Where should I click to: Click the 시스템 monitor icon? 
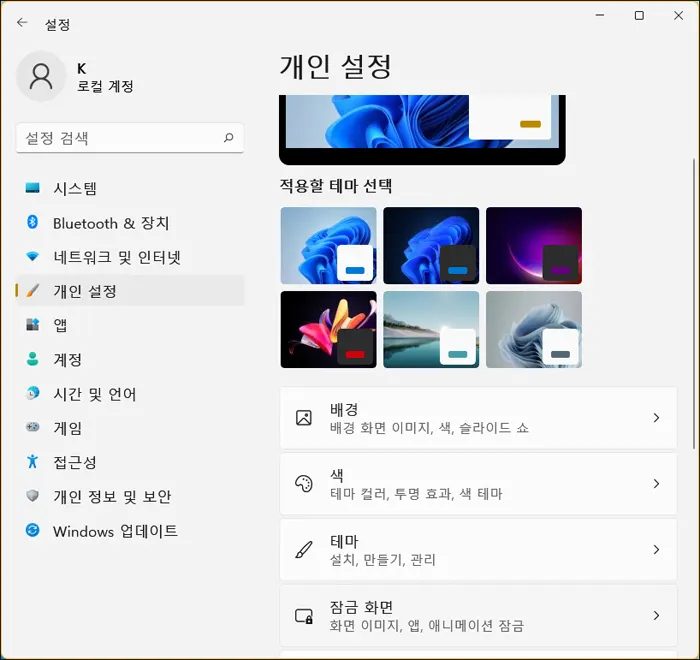click(x=32, y=188)
